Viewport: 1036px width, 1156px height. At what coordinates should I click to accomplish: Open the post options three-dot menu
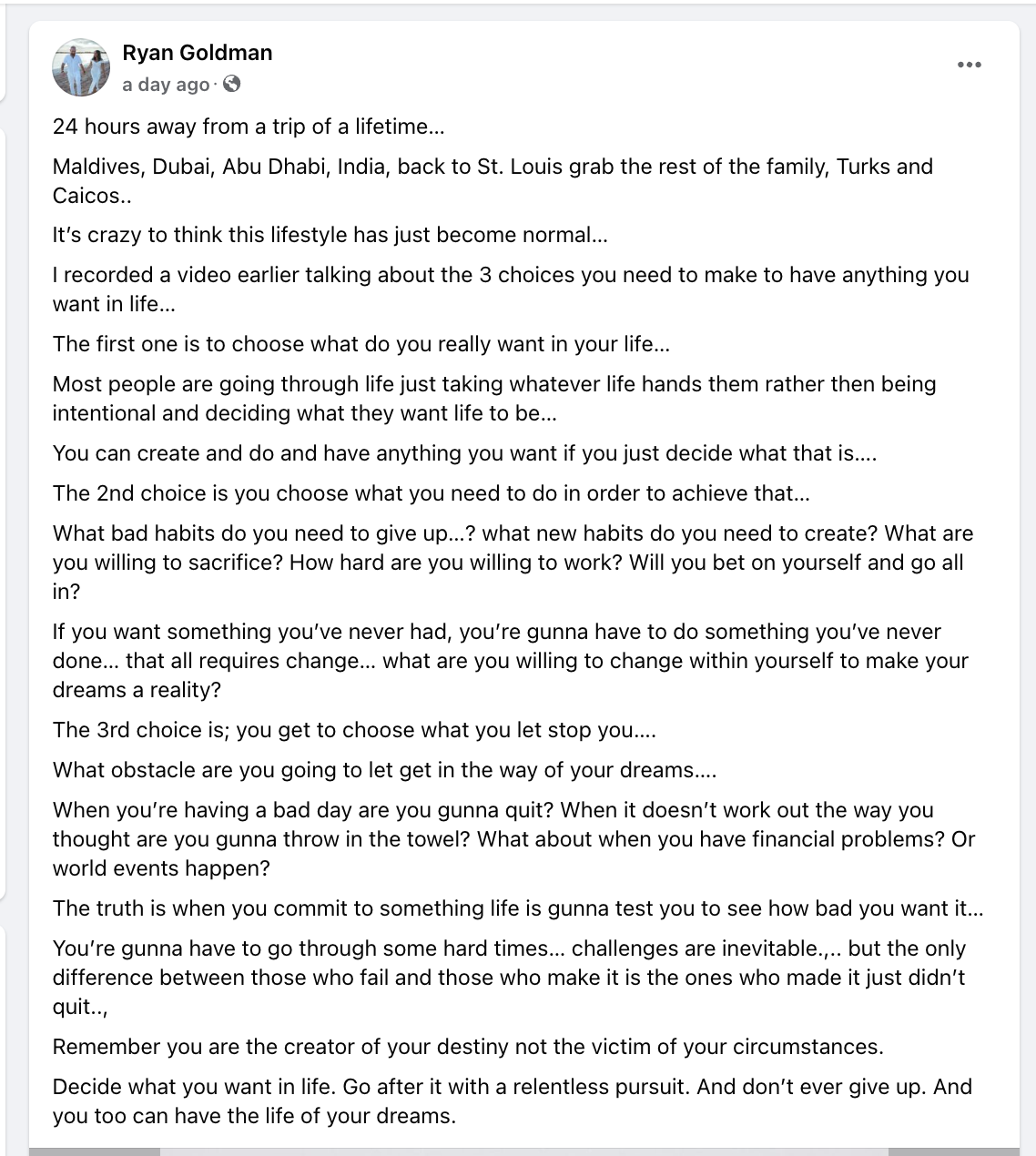[x=970, y=65]
